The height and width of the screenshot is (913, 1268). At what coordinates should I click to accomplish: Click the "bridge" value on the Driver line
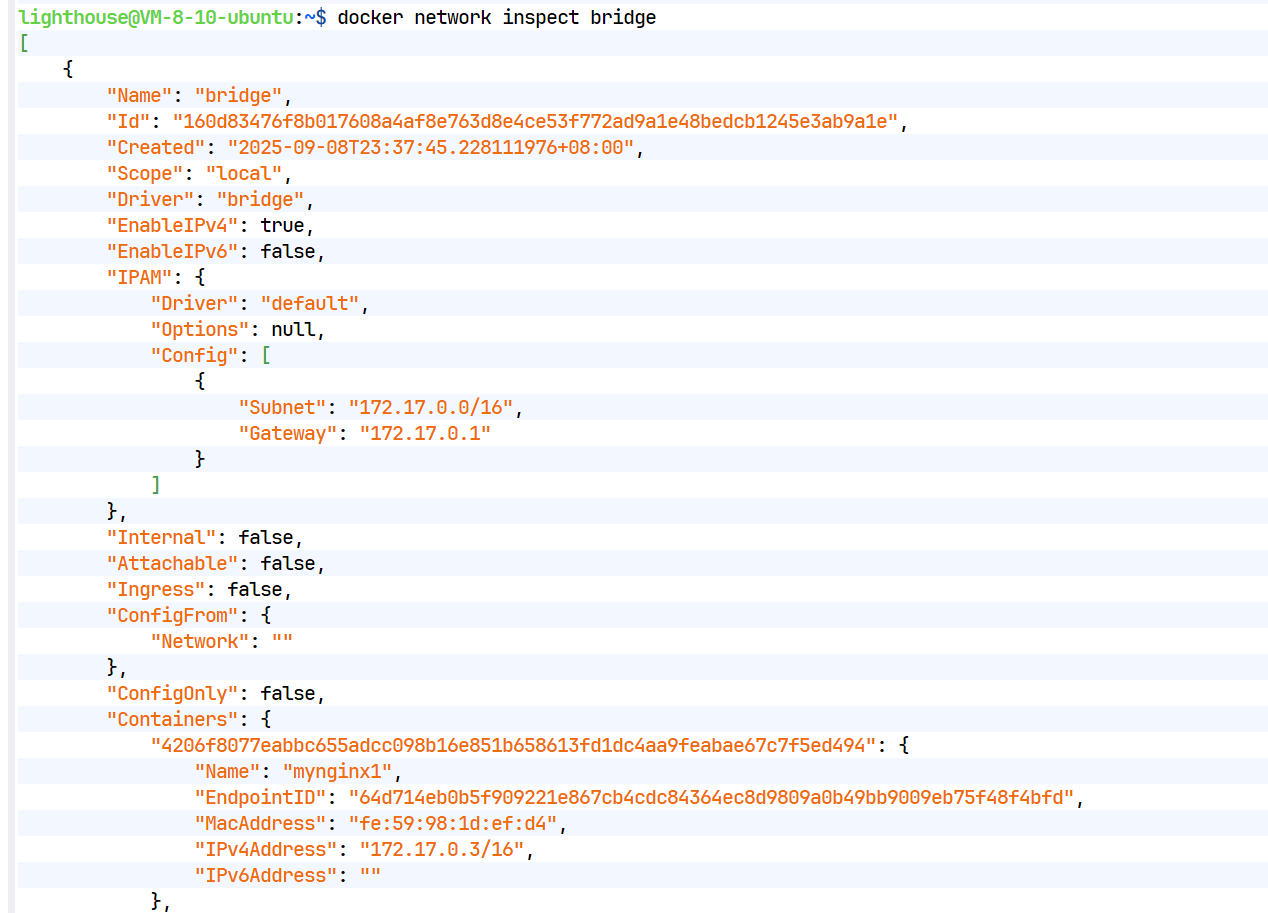260,199
